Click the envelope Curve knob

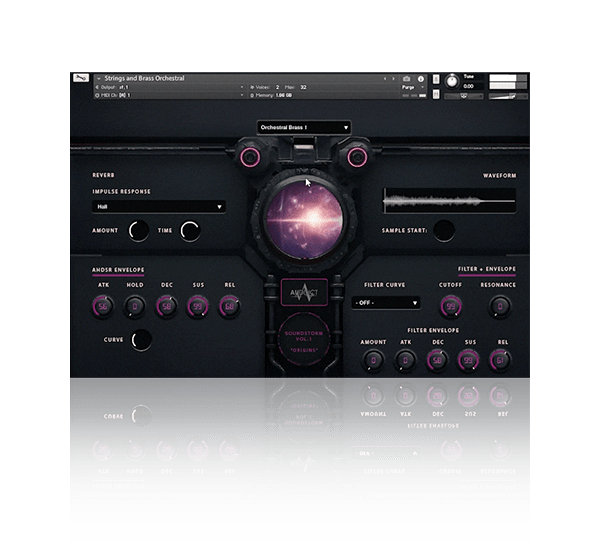pos(142,340)
